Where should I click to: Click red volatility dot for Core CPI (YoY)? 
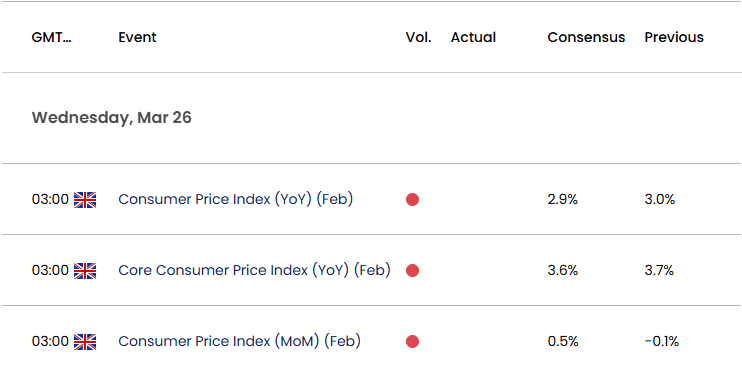(x=412, y=271)
